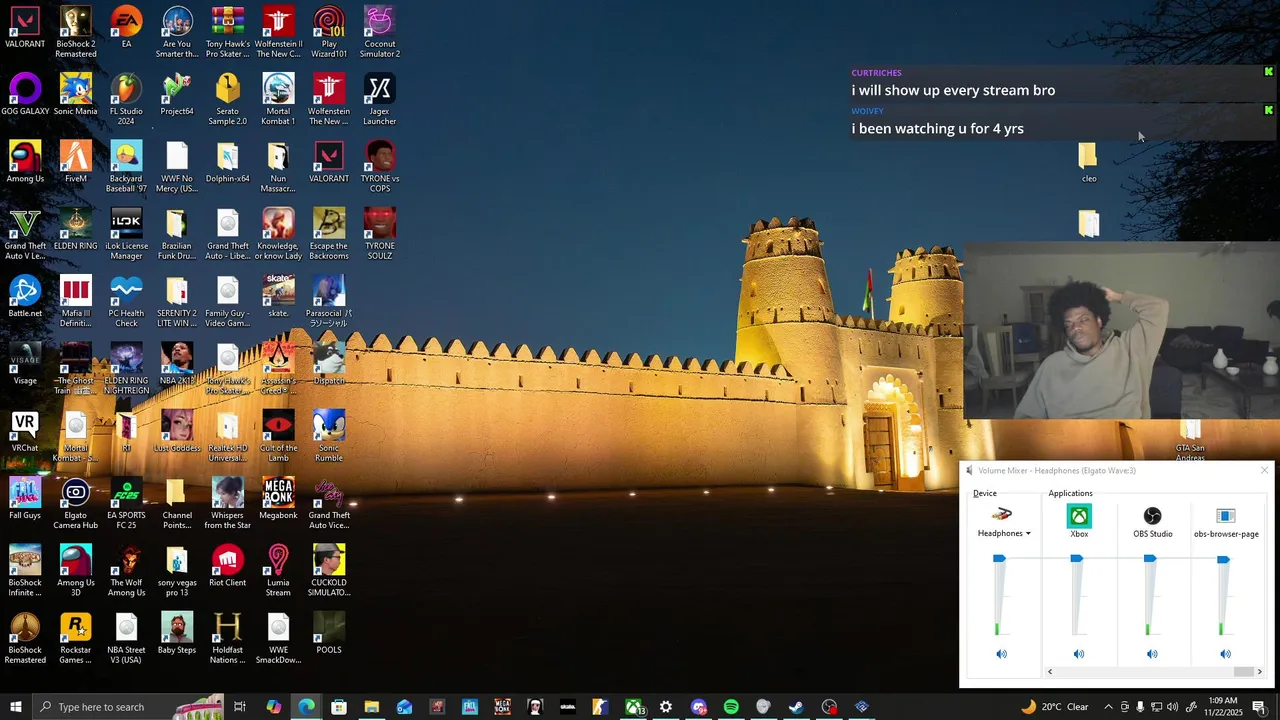Click the OBS Studio volume slider handle
Image resolution: width=1280 pixels, height=720 pixels.
tap(1150, 559)
